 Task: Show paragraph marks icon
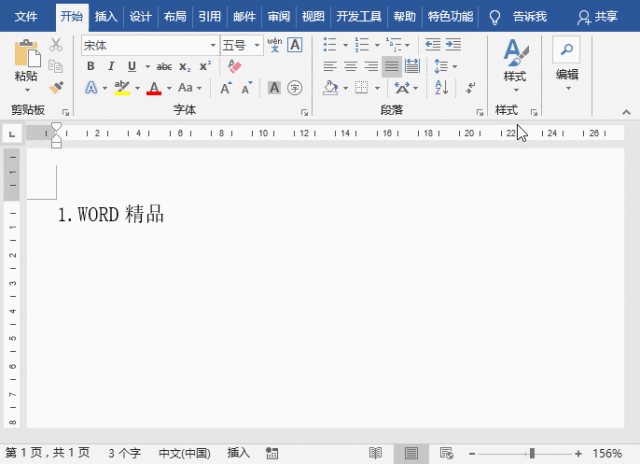(471, 87)
